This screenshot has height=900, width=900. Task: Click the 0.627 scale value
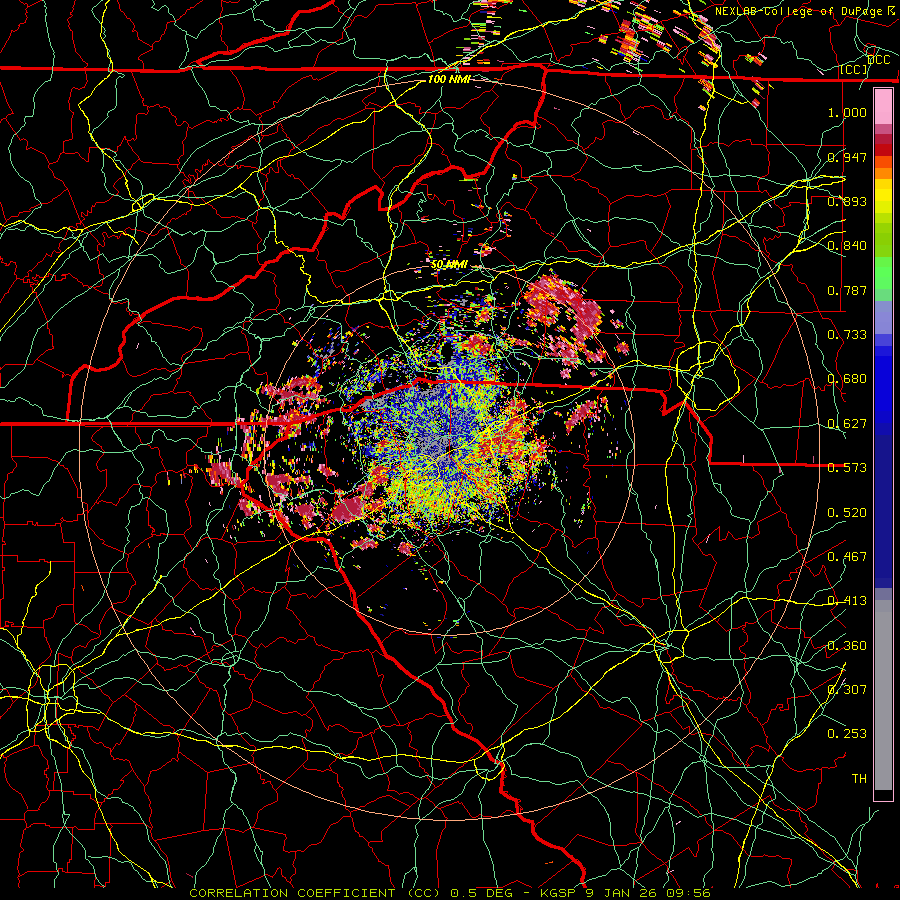point(847,424)
